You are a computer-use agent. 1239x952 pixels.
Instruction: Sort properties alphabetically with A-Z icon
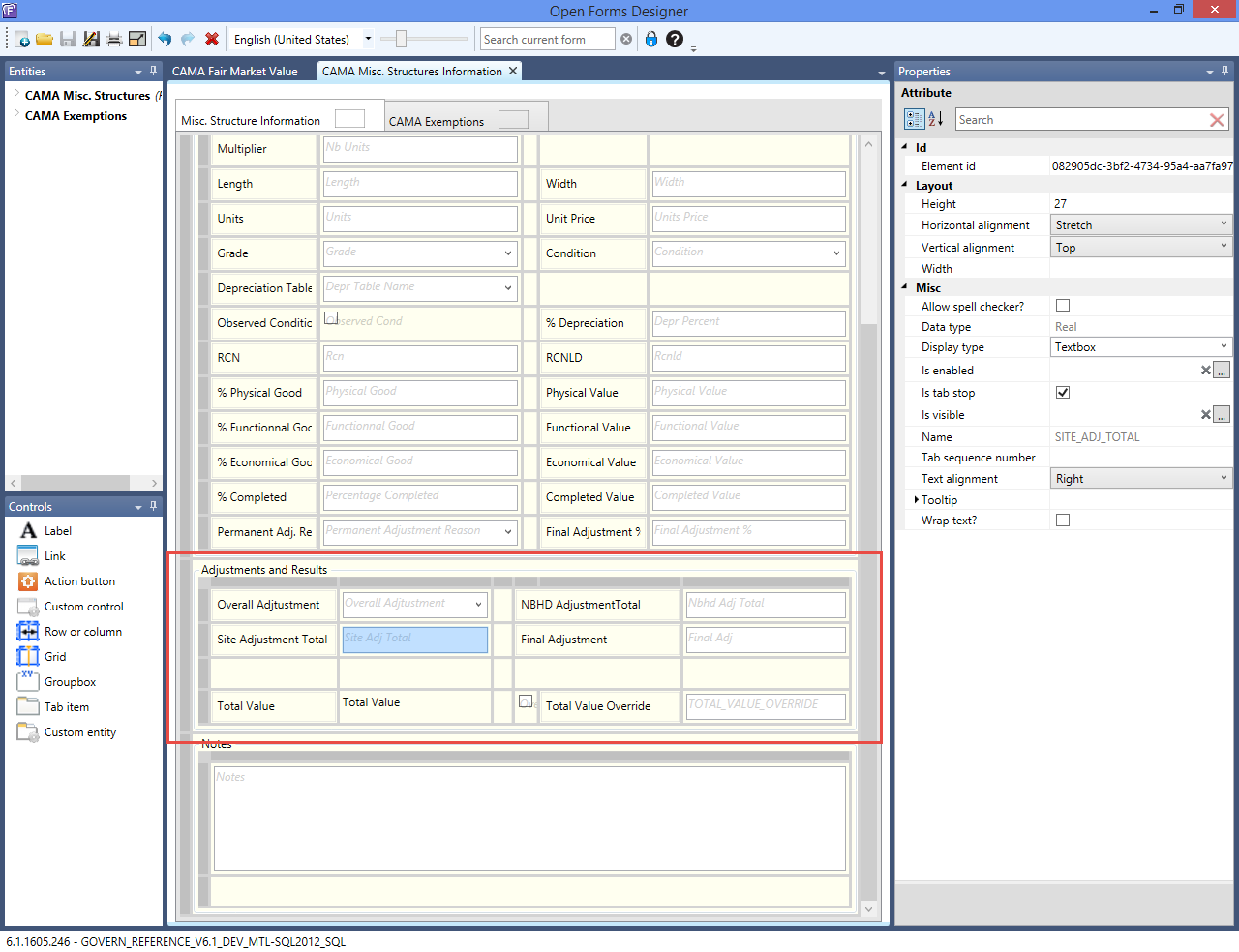(936, 119)
